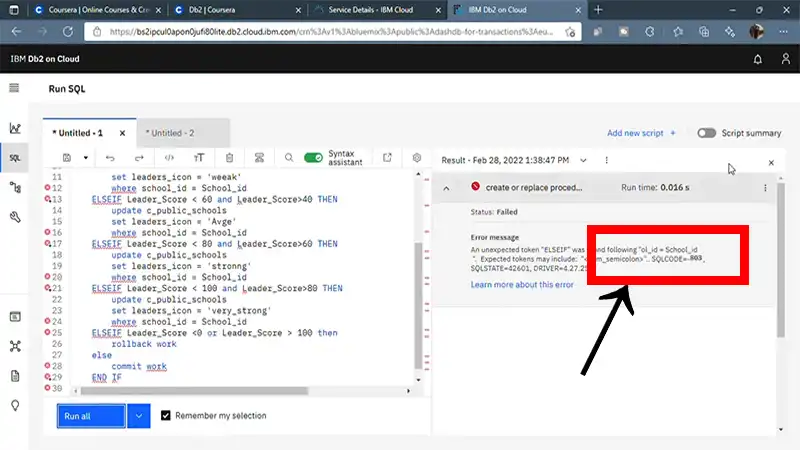Click the Run all button
This screenshot has width=800, height=450.
91,416
